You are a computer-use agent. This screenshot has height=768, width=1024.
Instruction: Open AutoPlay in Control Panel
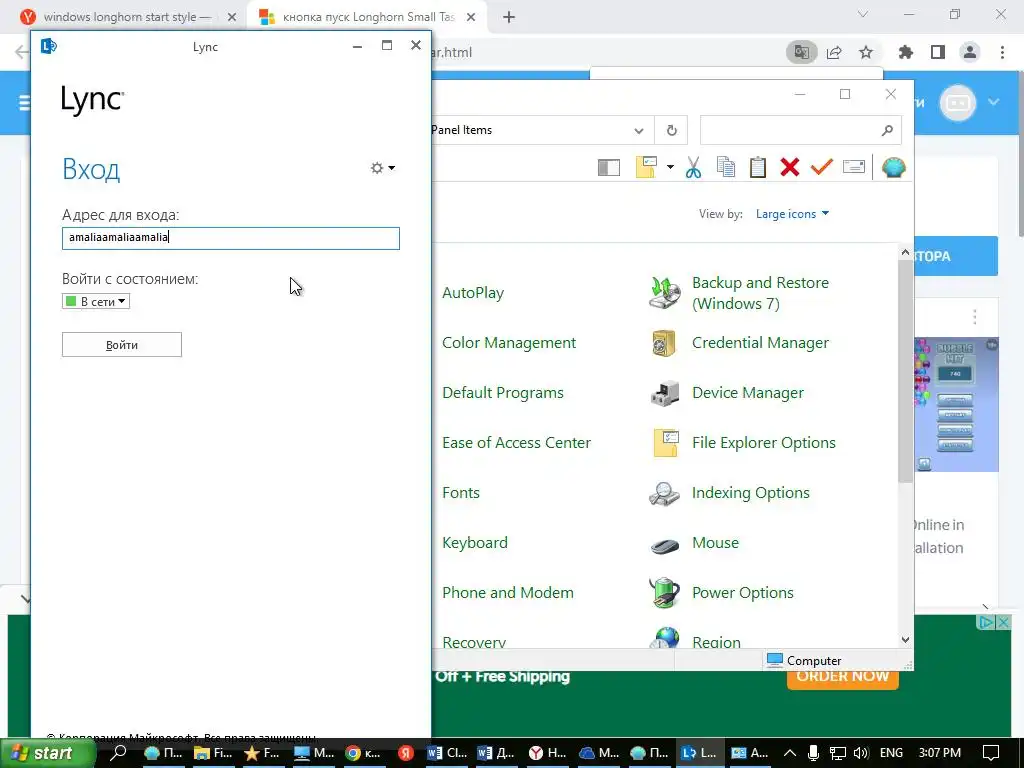click(473, 293)
